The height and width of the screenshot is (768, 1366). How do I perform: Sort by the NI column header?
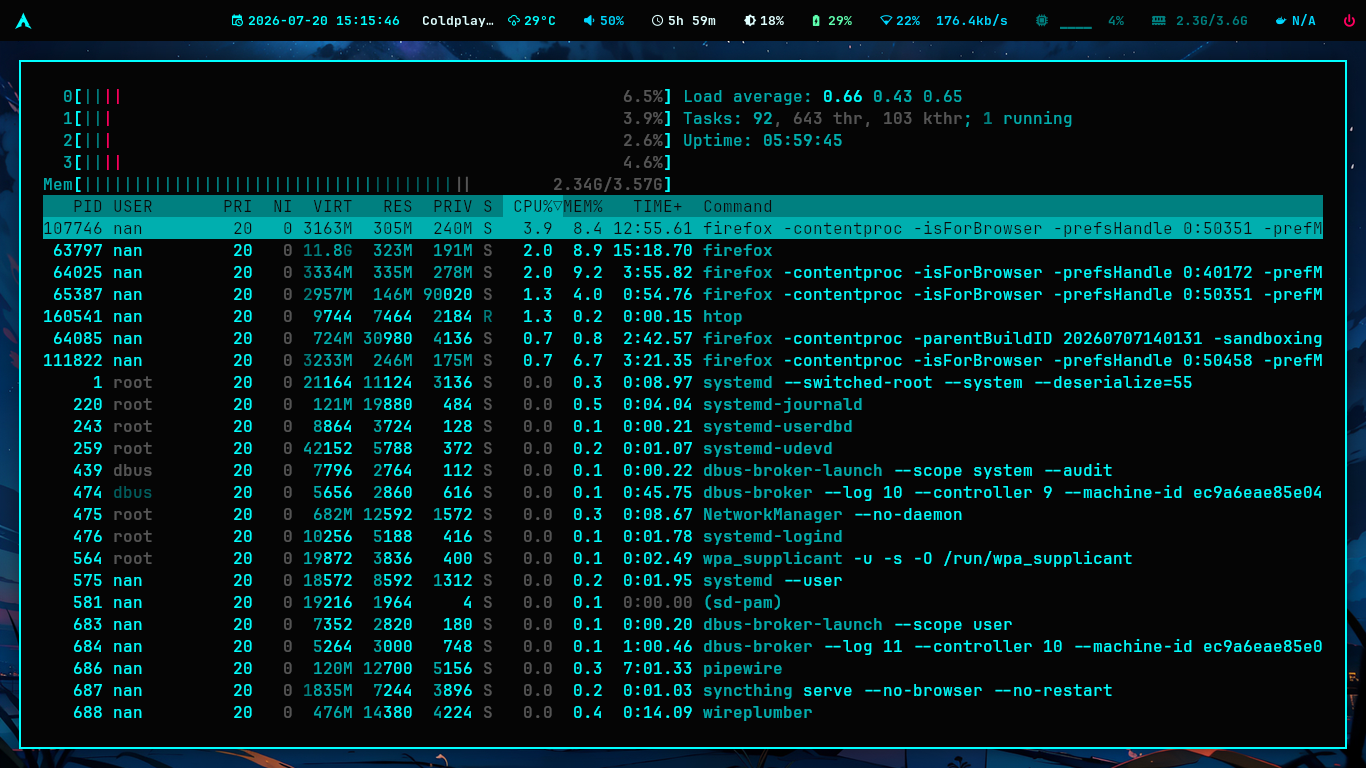[283, 206]
